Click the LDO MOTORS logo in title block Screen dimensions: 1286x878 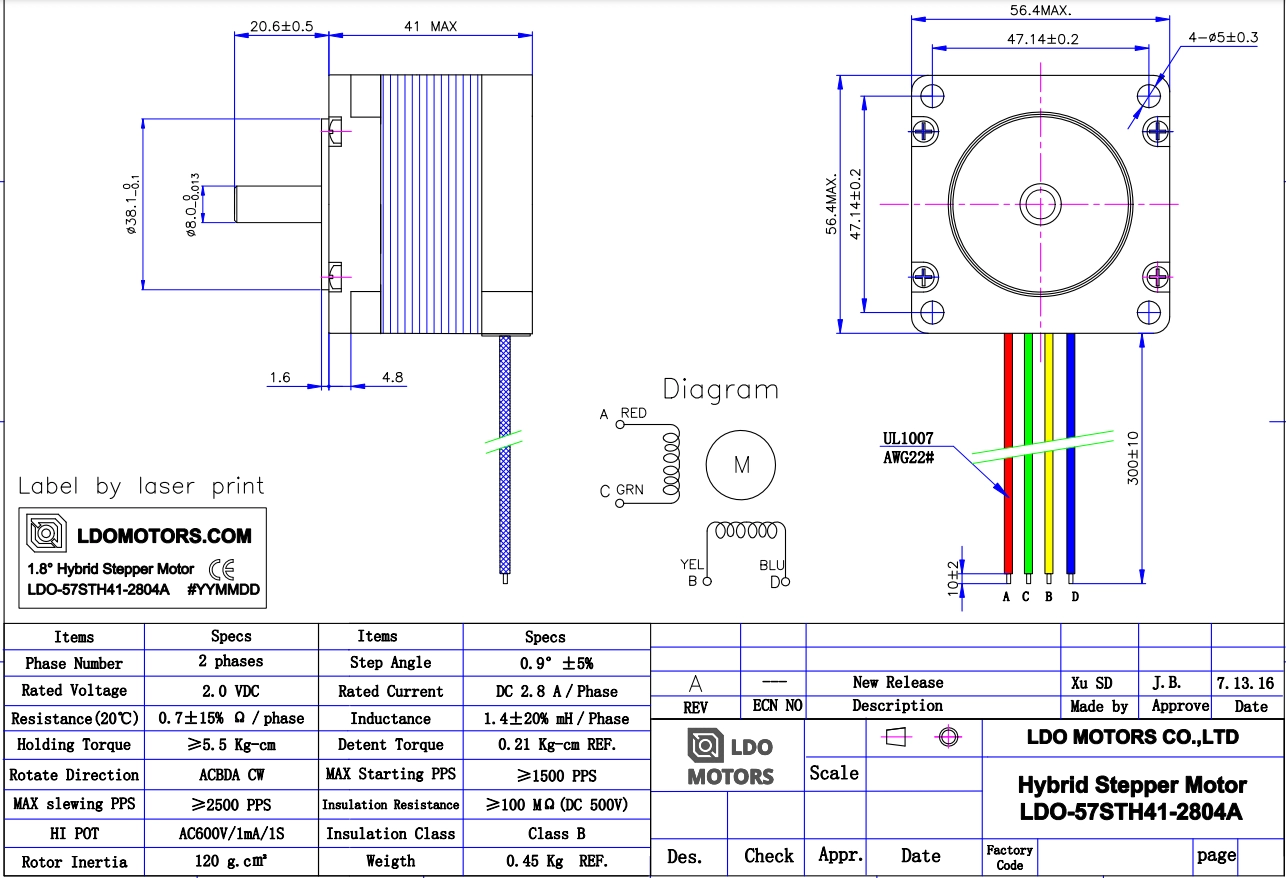[730, 758]
